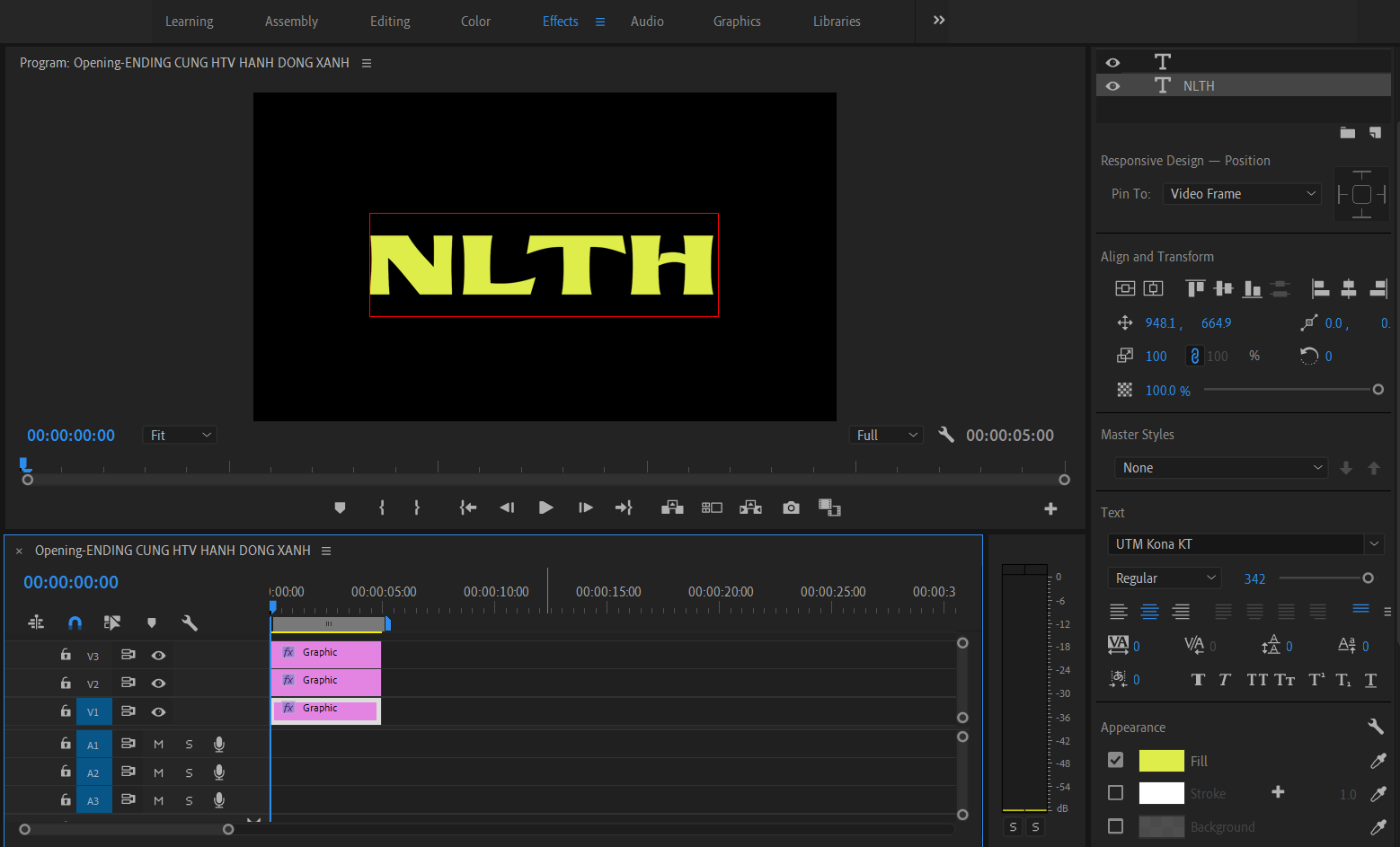Align text center horizontally in frame
This screenshot has width=1400, height=847.
coord(1153,288)
